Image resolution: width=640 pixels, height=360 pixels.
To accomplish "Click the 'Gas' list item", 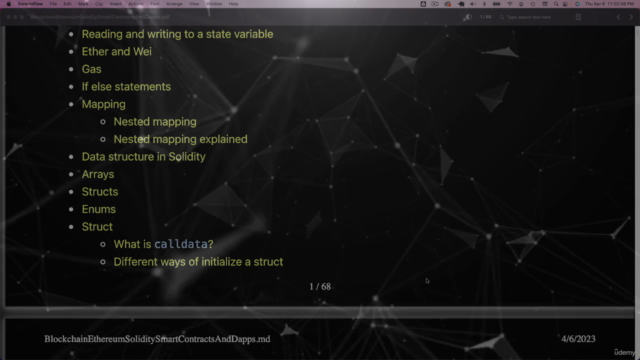I will click(x=91, y=69).
